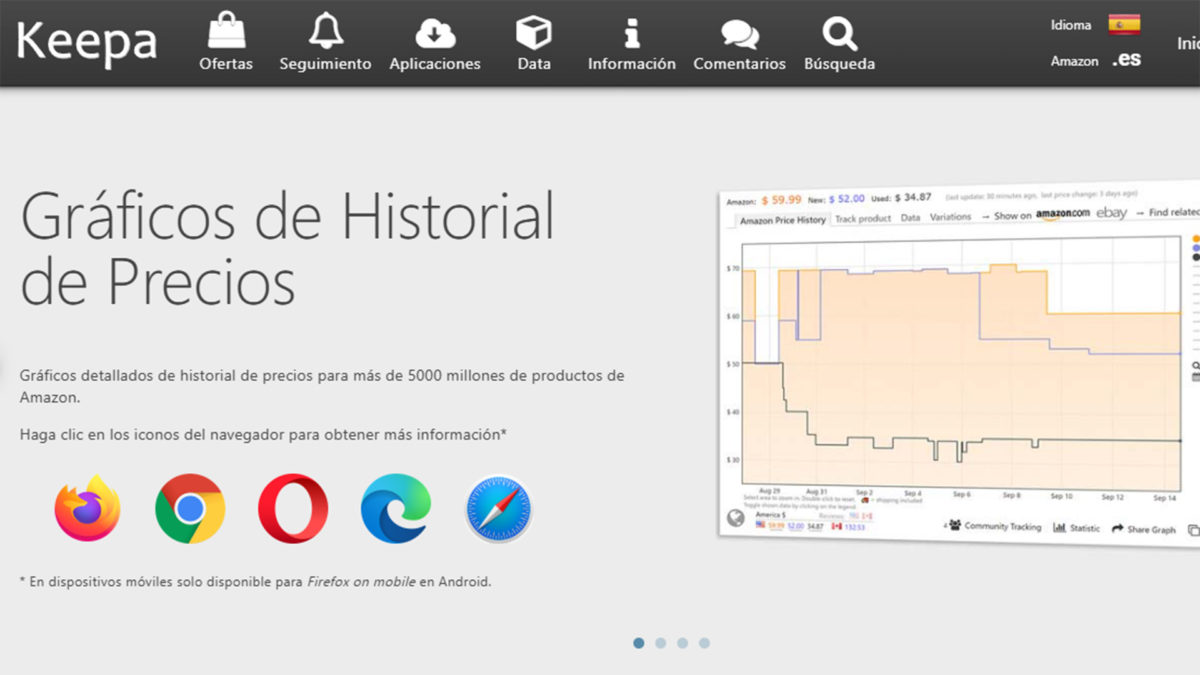
Task: Click the Safari browser icon
Action: point(499,509)
